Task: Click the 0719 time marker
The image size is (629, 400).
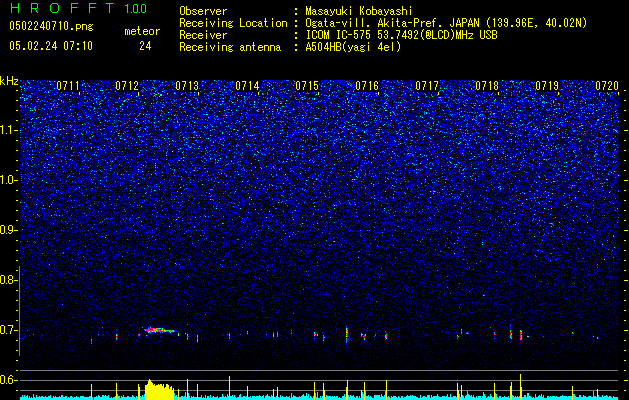Action: pos(547,86)
